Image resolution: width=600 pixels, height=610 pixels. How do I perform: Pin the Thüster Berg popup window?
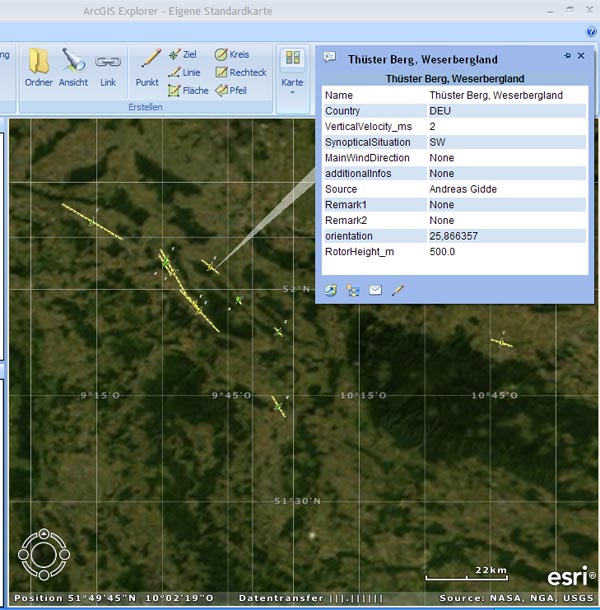point(567,56)
